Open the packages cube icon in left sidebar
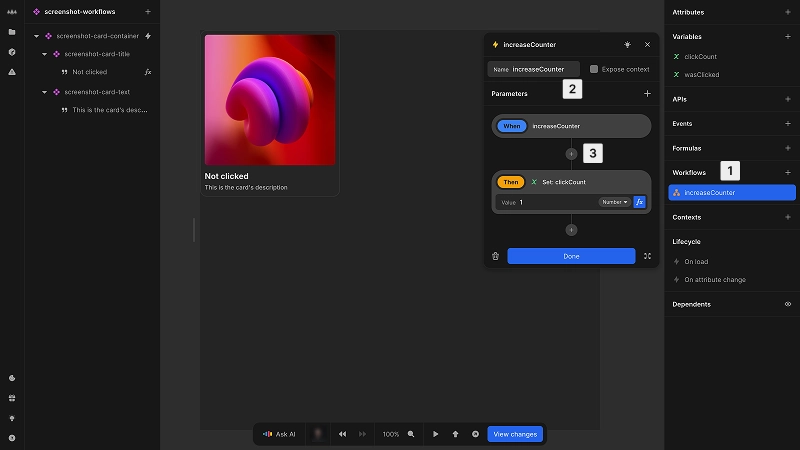 tap(12, 52)
